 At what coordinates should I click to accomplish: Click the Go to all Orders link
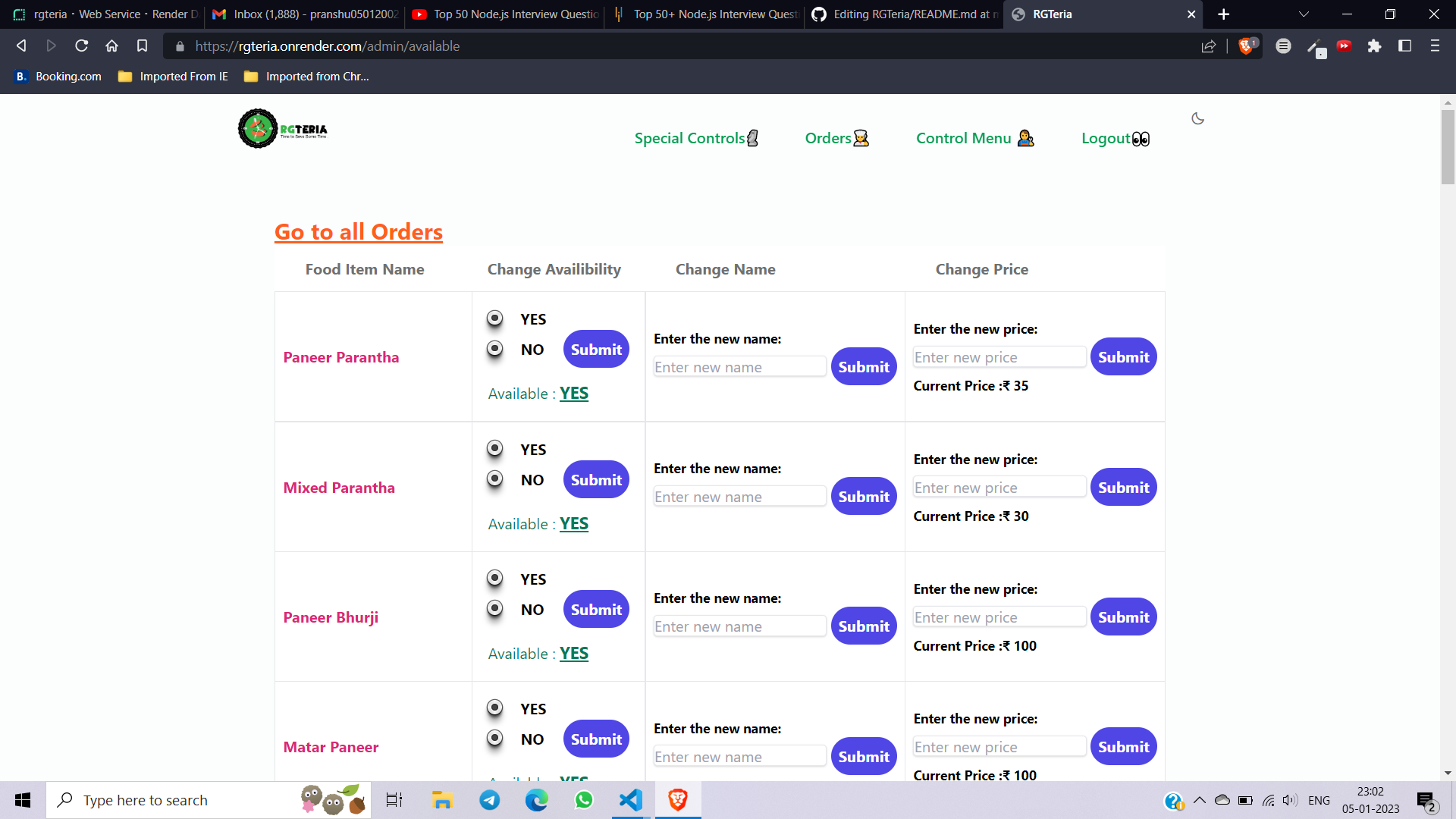(358, 232)
